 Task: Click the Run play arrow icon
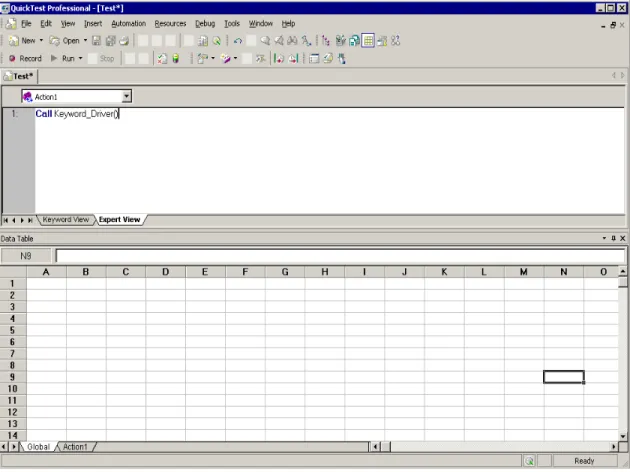[54, 59]
